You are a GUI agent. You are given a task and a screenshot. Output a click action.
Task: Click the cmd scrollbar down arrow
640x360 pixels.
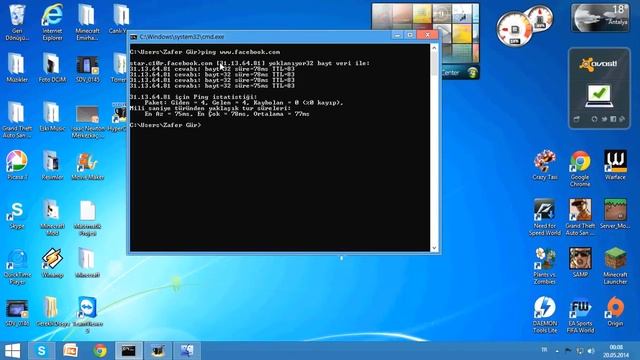[434, 247]
